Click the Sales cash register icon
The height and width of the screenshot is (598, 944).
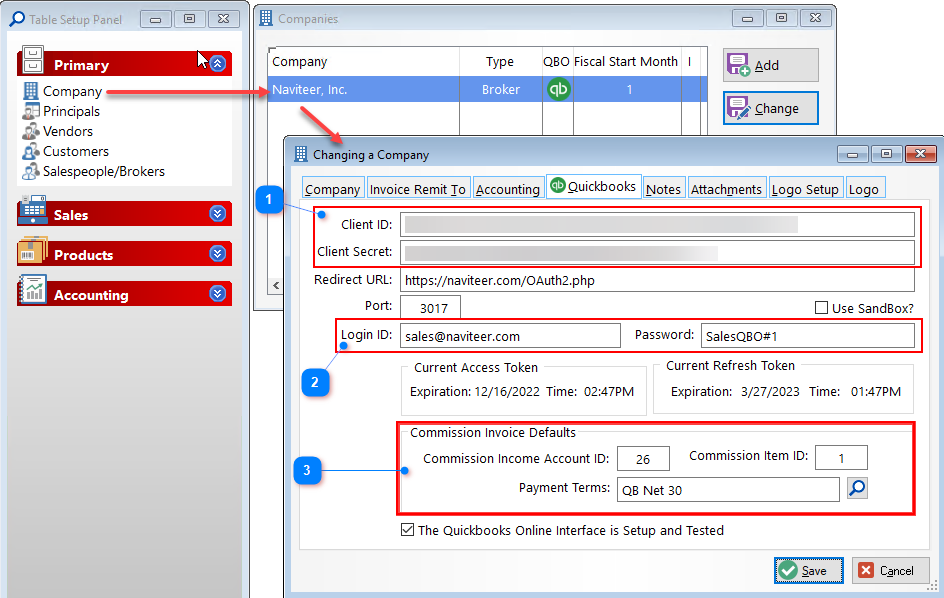point(33,210)
